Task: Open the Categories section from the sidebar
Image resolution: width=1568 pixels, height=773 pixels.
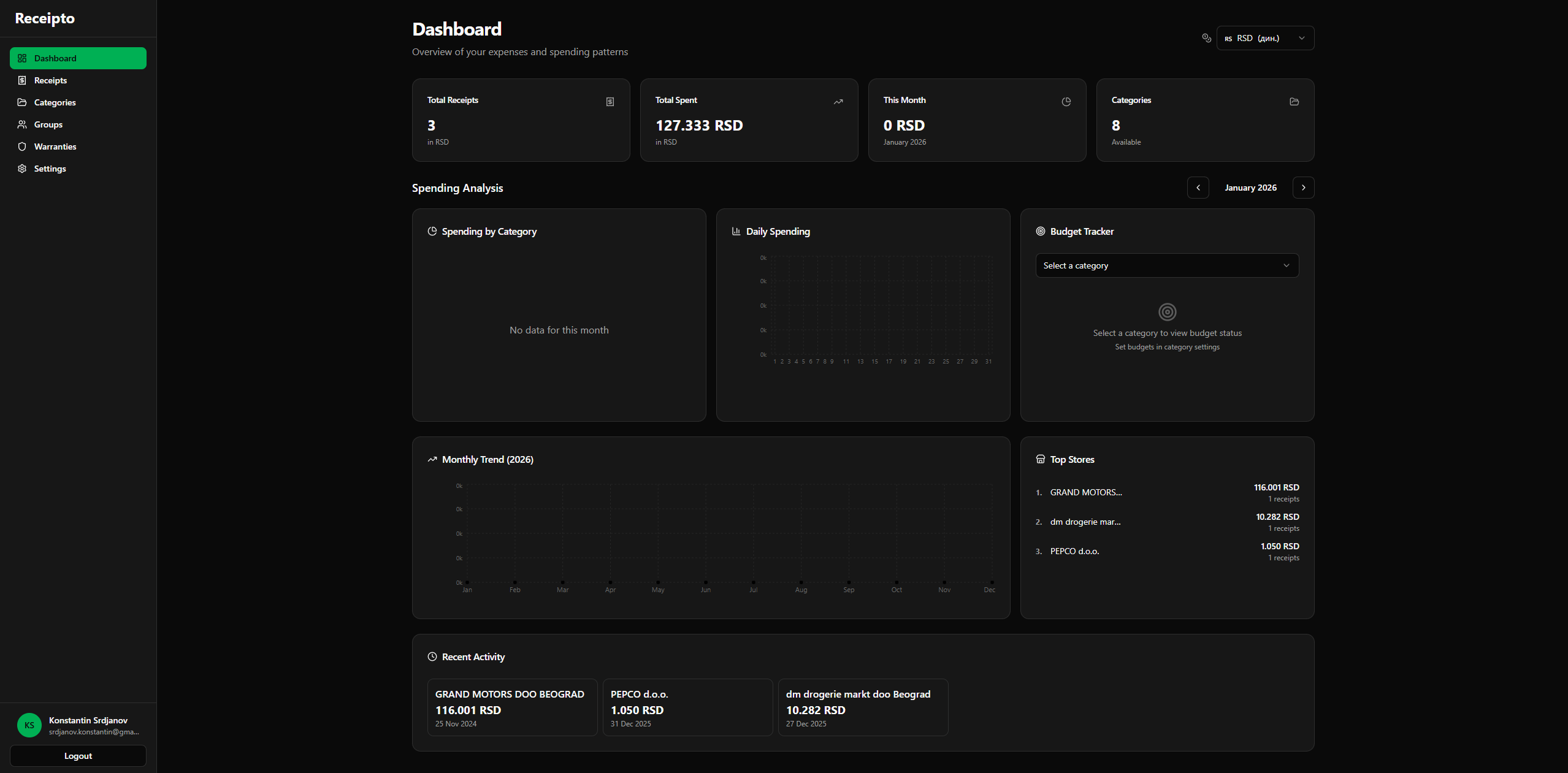Action: point(55,102)
